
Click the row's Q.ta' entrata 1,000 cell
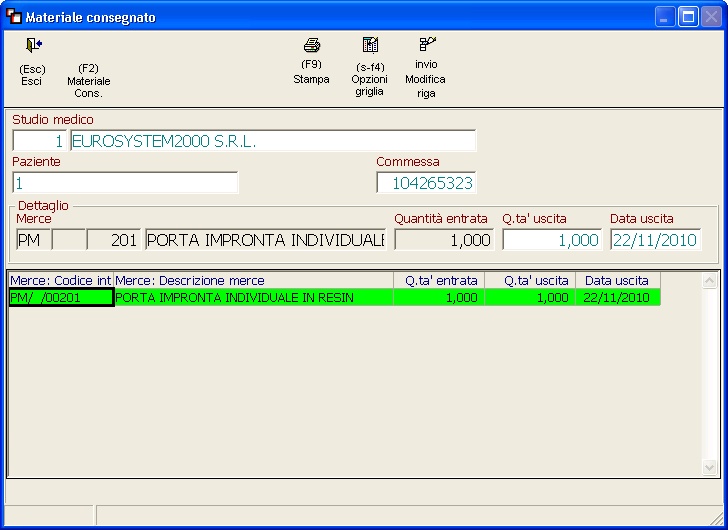[439, 297]
